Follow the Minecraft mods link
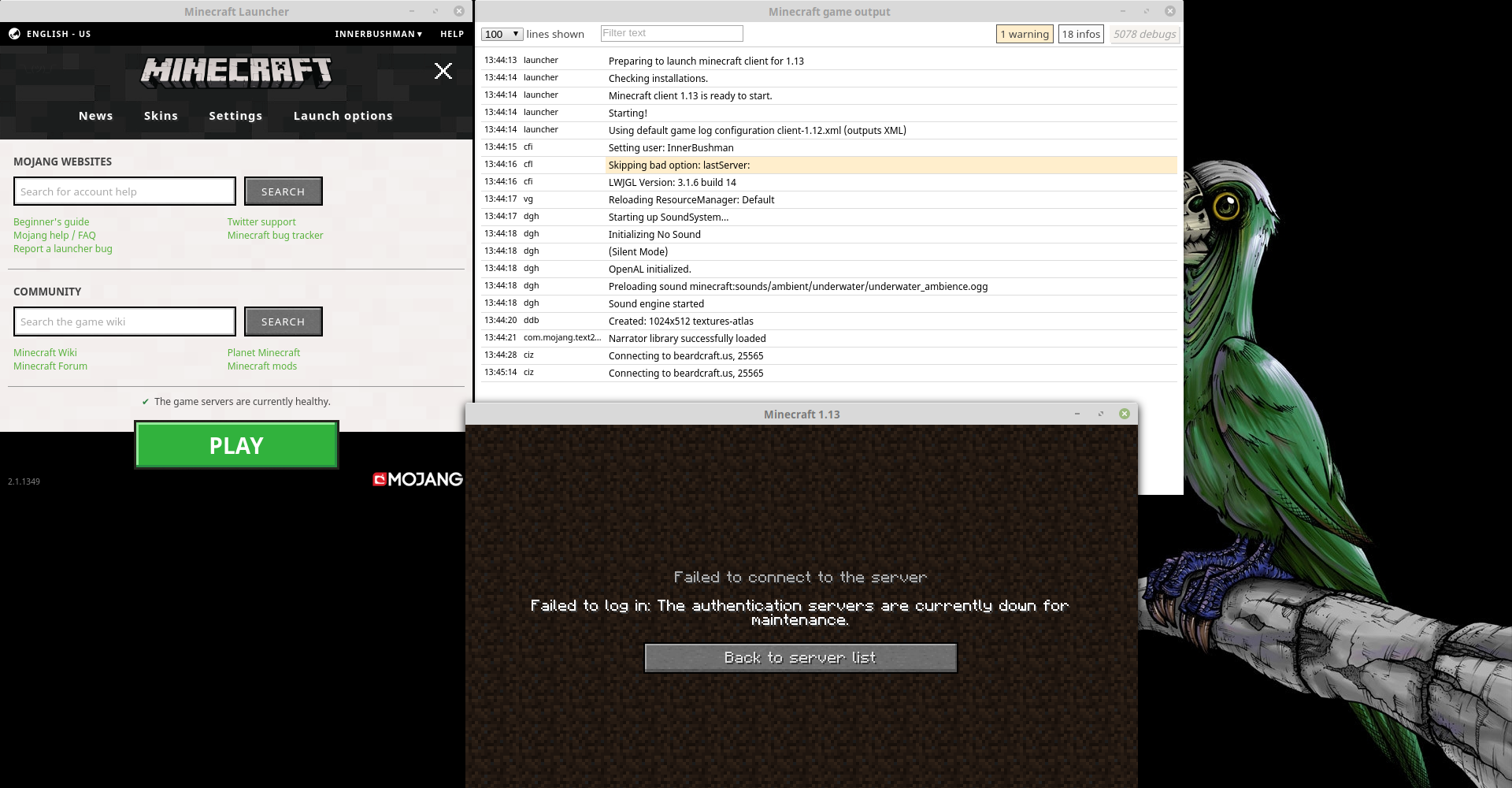This screenshot has width=1512, height=788. tap(262, 366)
